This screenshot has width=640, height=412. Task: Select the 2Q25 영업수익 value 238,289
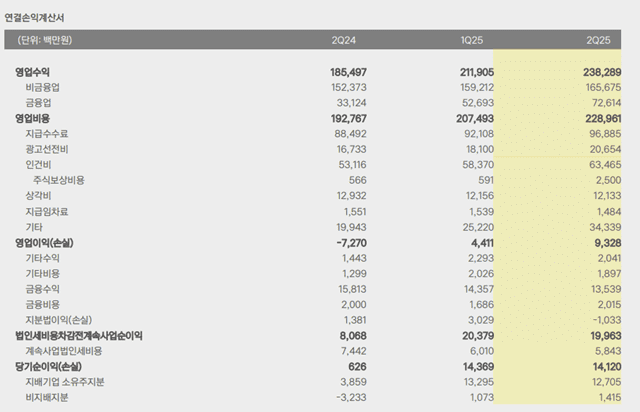pos(602,72)
